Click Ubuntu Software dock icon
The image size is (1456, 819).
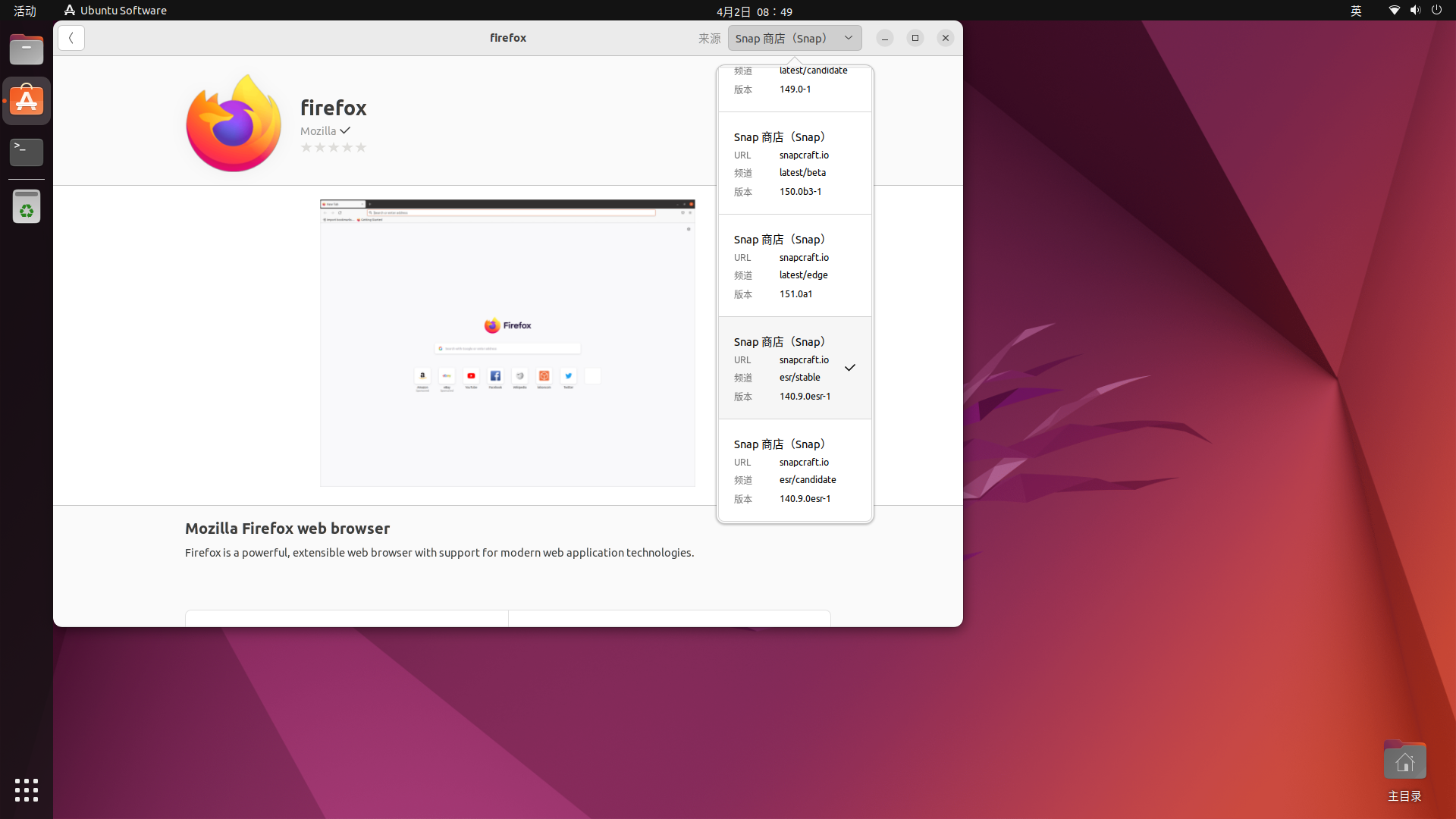point(27,101)
